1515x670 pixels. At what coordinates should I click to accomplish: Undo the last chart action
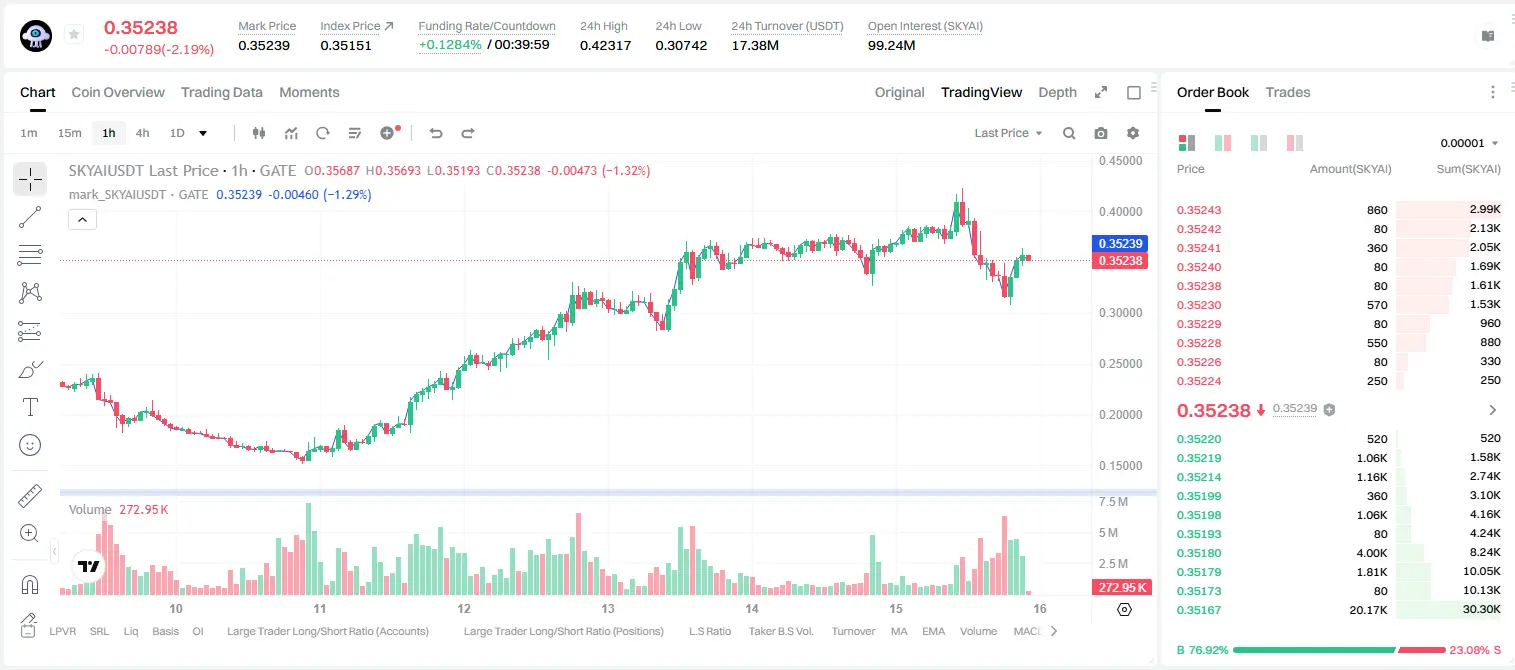(435, 133)
